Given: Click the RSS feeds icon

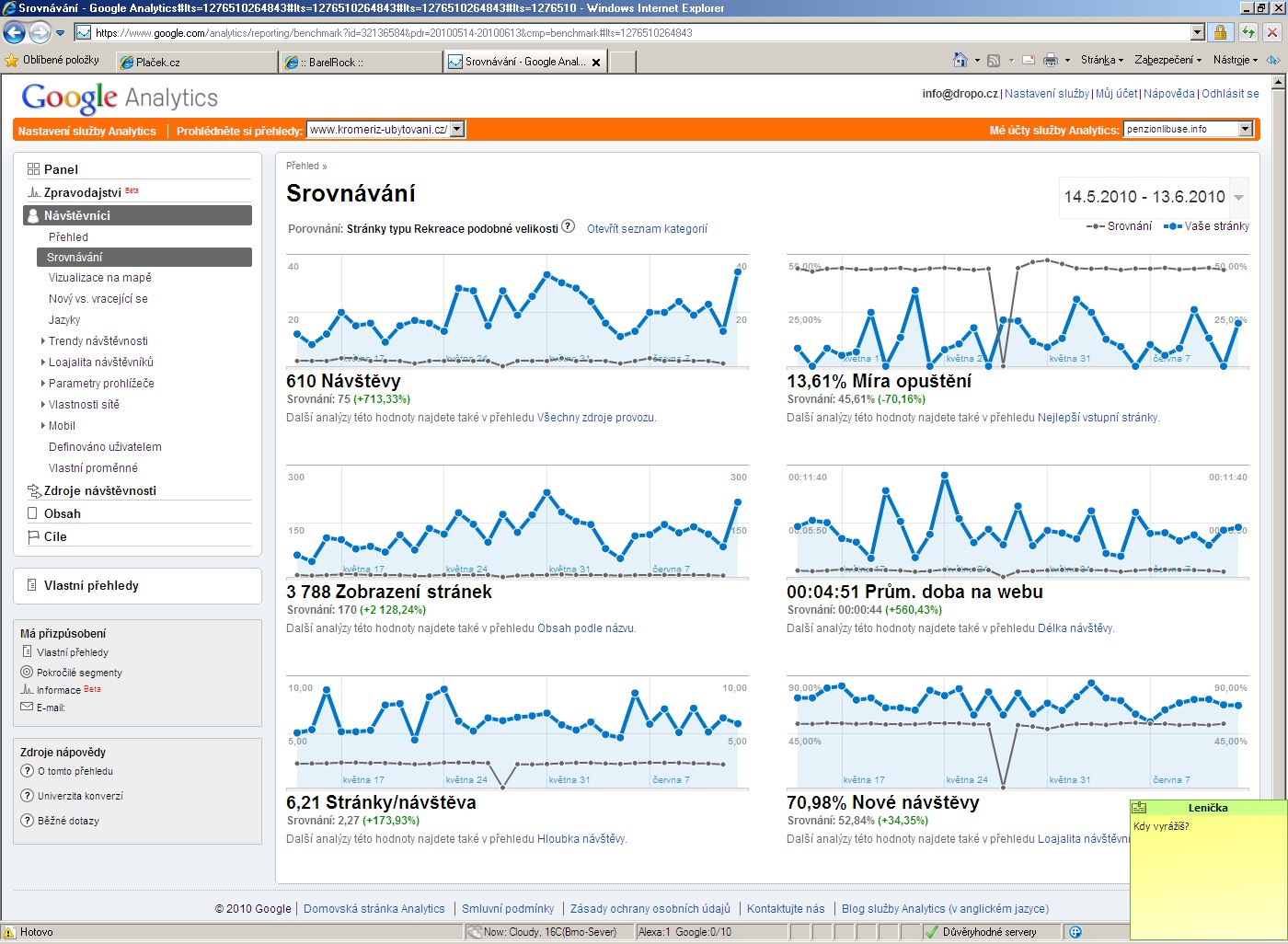Looking at the screenshot, I should point(994,61).
